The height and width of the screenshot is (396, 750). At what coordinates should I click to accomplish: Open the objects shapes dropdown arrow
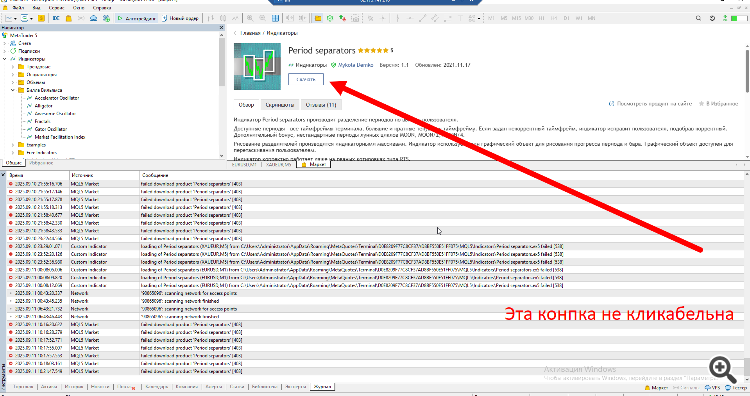[479, 18]
